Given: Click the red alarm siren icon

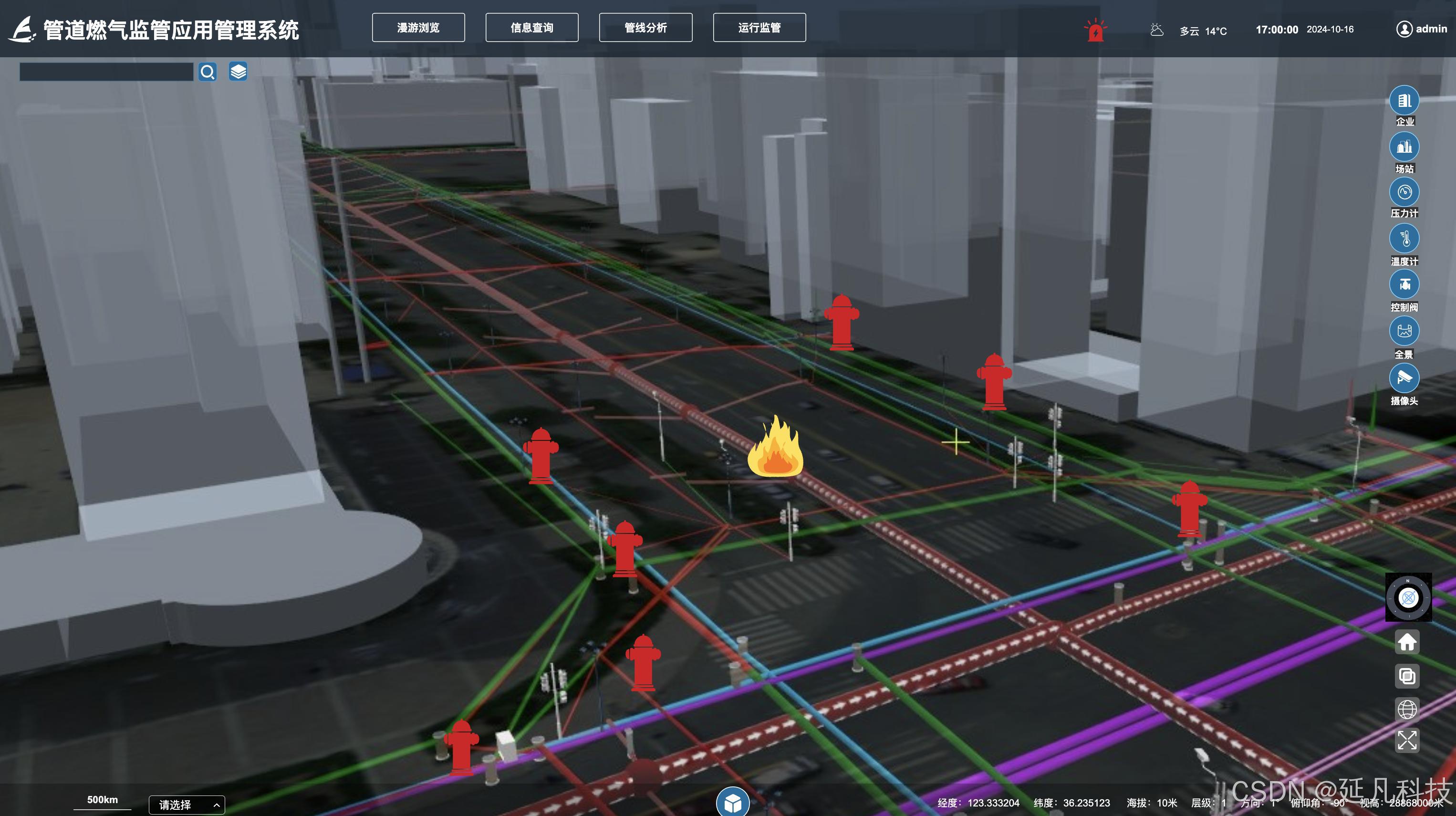Looking at the screenshot, I should tap(1095, 31).
